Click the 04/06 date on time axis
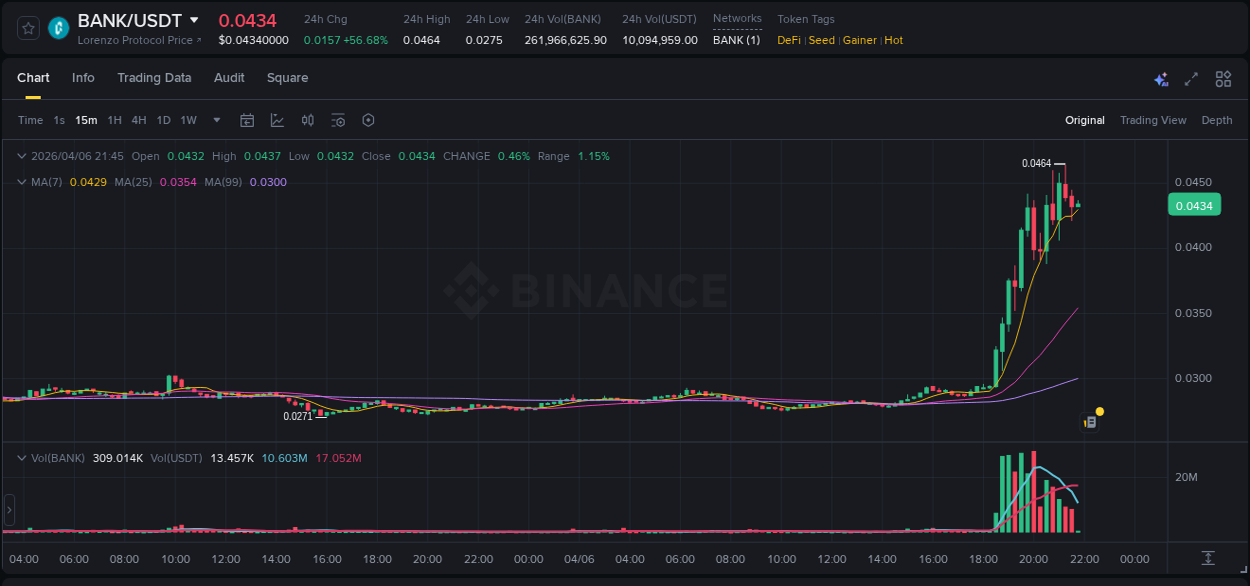This screenshot has height=586, width=1250. [x=579, y=559]
